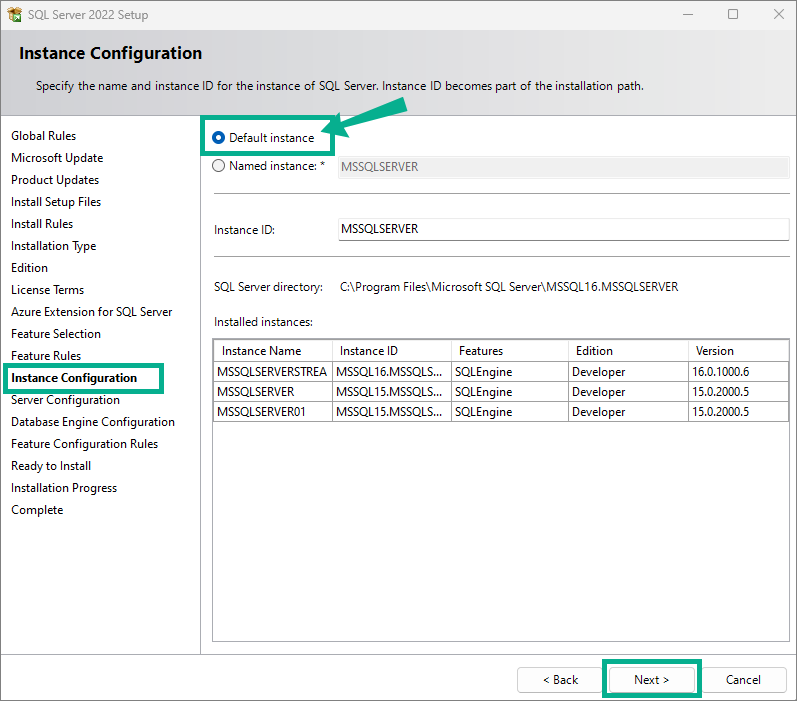797x701 pixels.
Task: Select the MSSQLSERVERSTREA instance row
Action: point(501,372)
